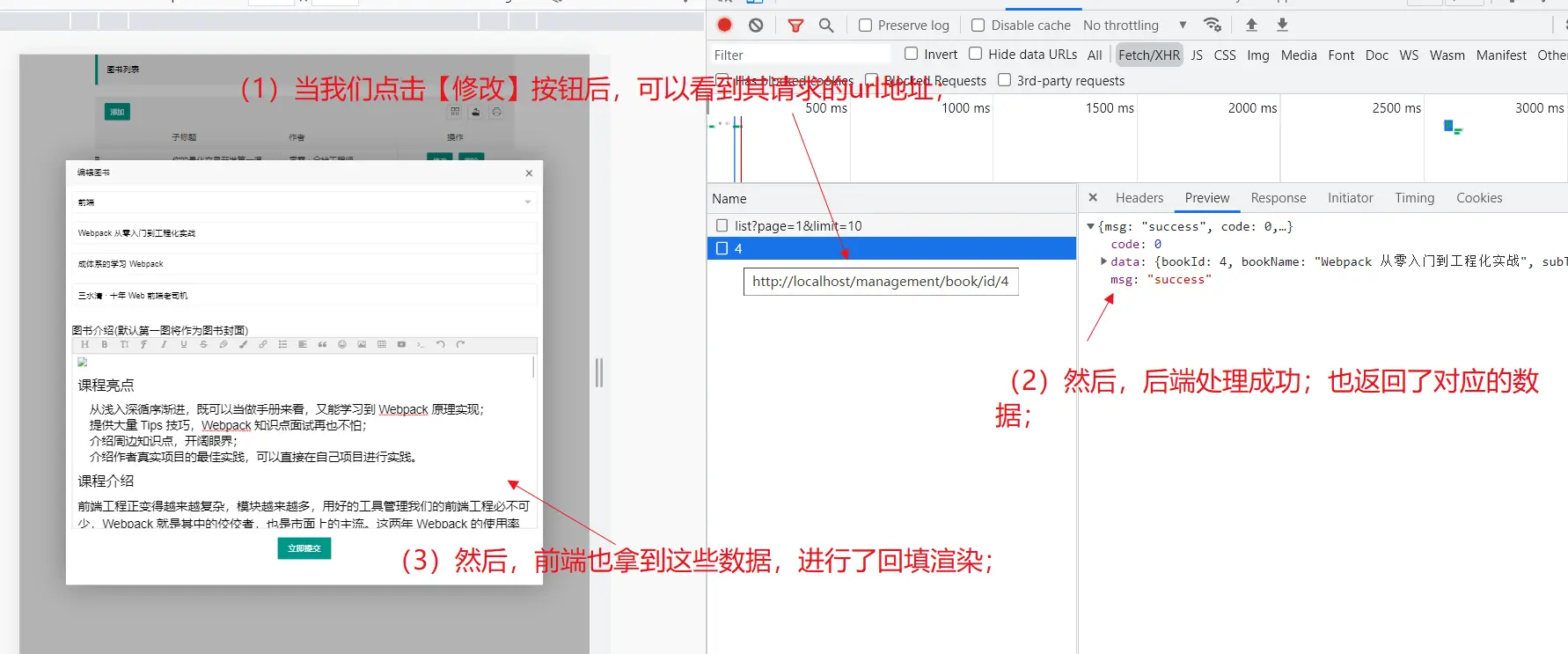Tick checkbox beside list?page=1&limit=10 request
The image size is (1568, 654).
point(722,226)
